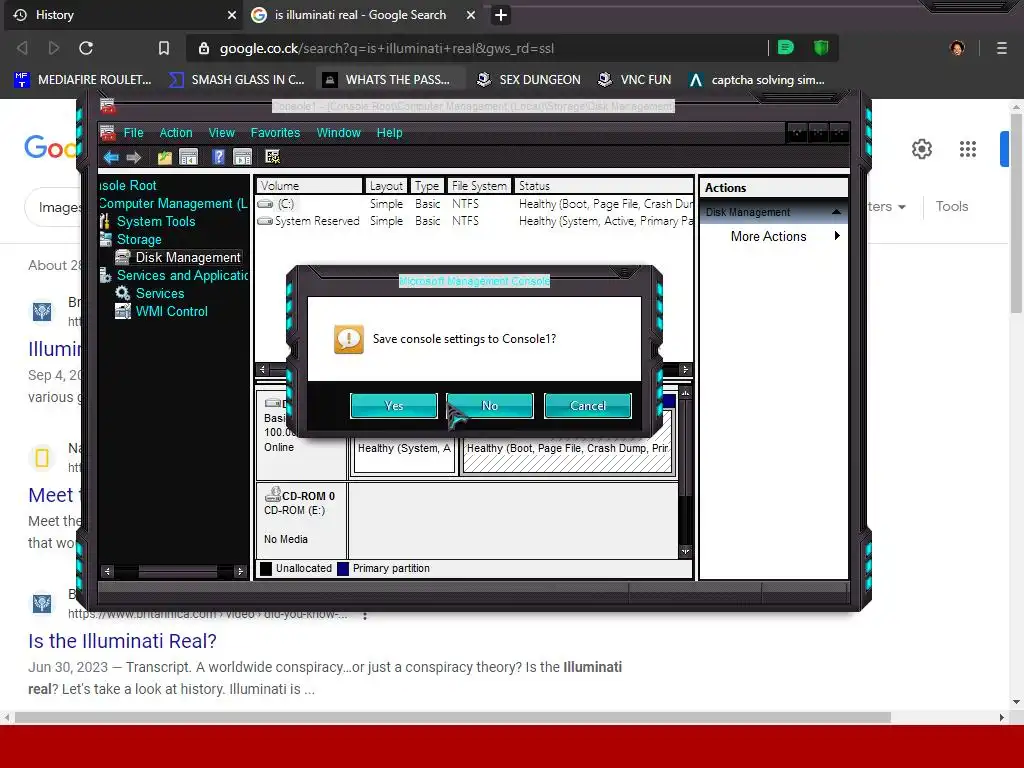Open the File menu in MMC
The image size is (1024, 768).
coord(133,133)
